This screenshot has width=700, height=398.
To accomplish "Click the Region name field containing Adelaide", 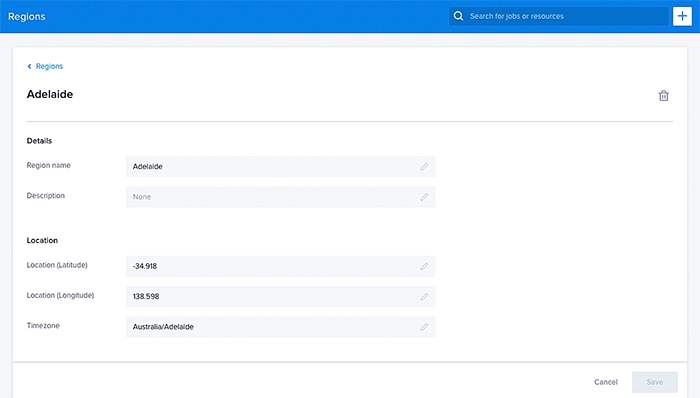I will [280, 166].
